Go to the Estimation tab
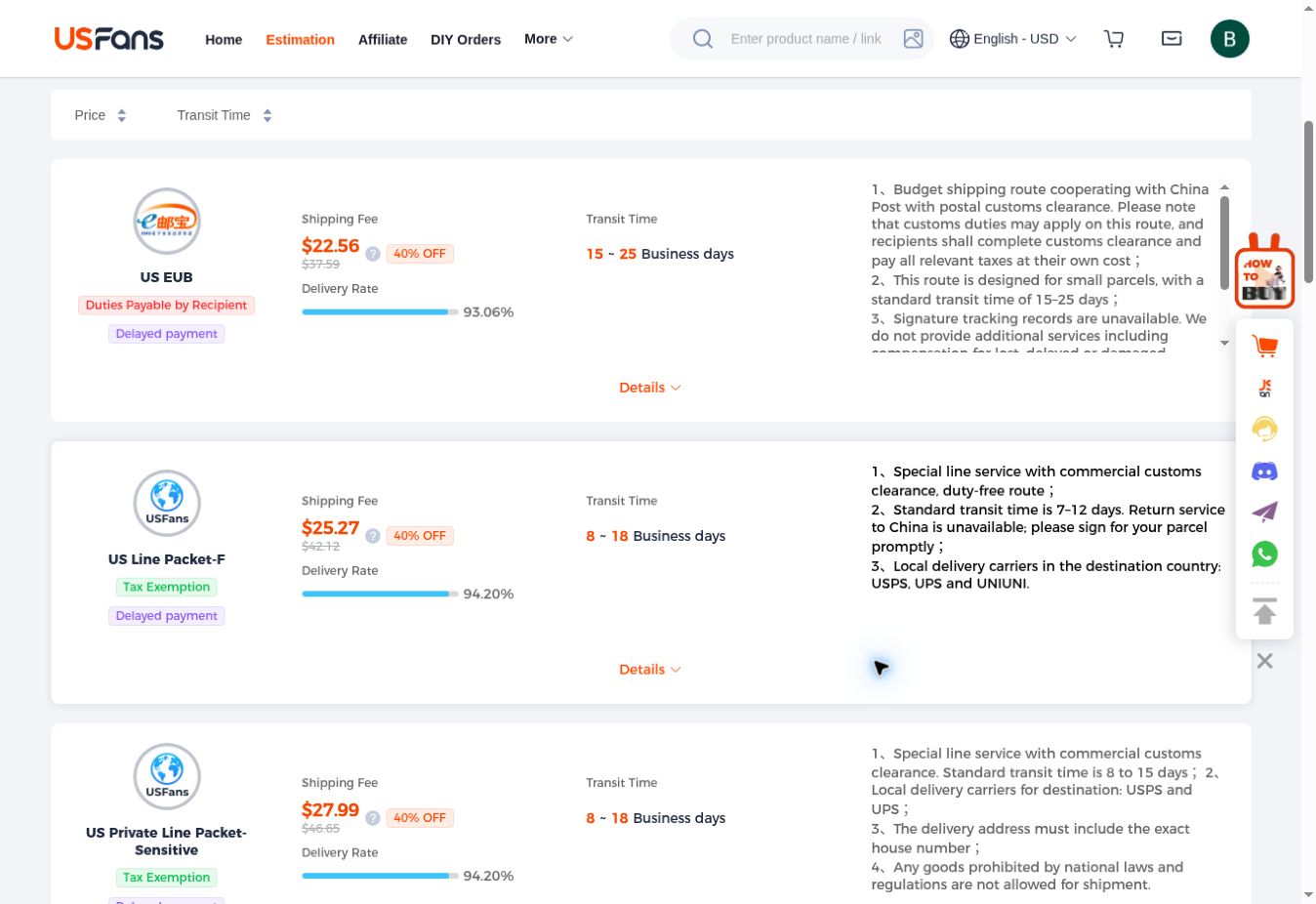The image size is (1316, 904). pyautogui.click(x=300, y=40)
